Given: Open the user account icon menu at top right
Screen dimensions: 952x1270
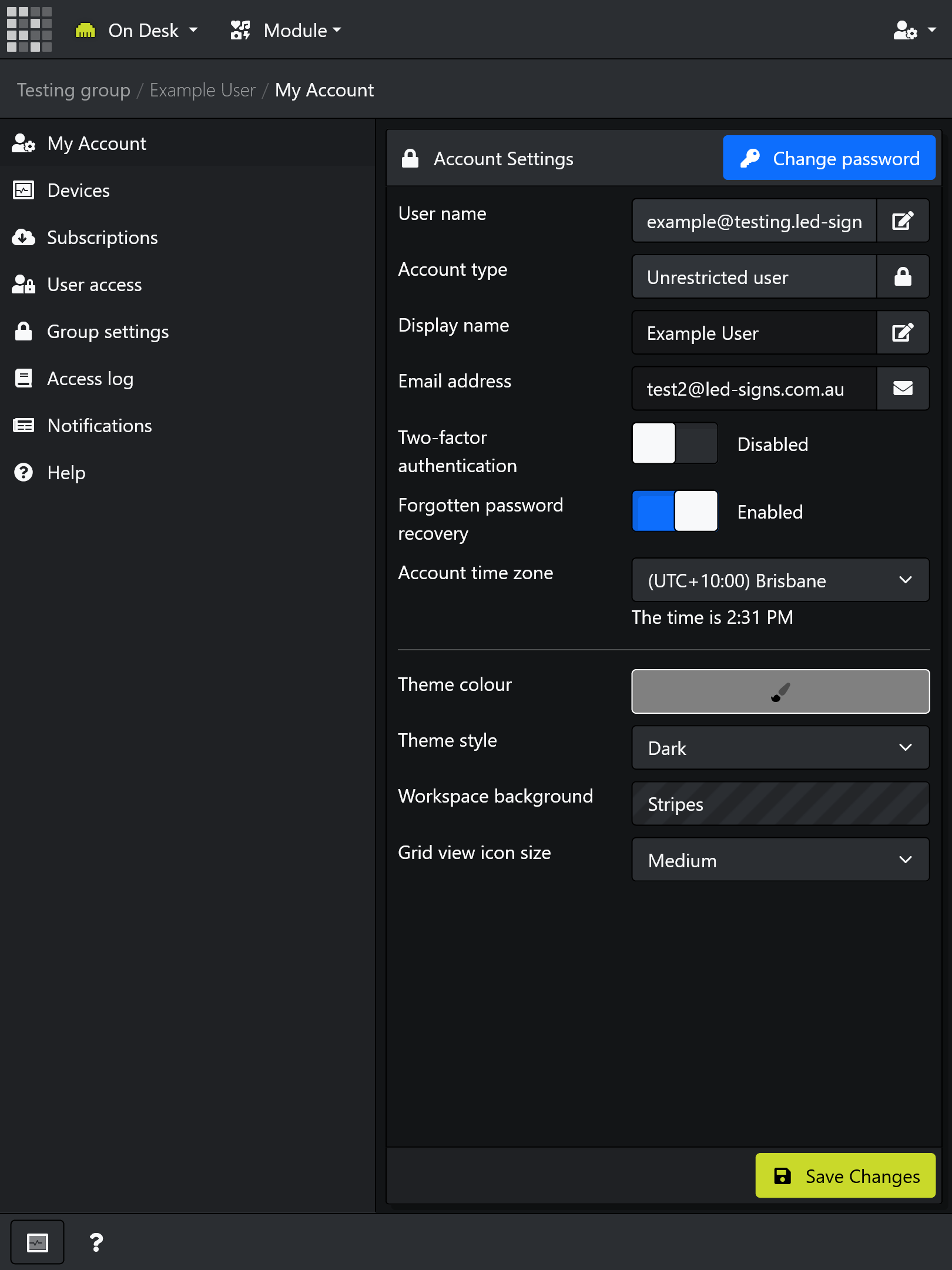Looking at the screenshot, I should pos(914,30).
